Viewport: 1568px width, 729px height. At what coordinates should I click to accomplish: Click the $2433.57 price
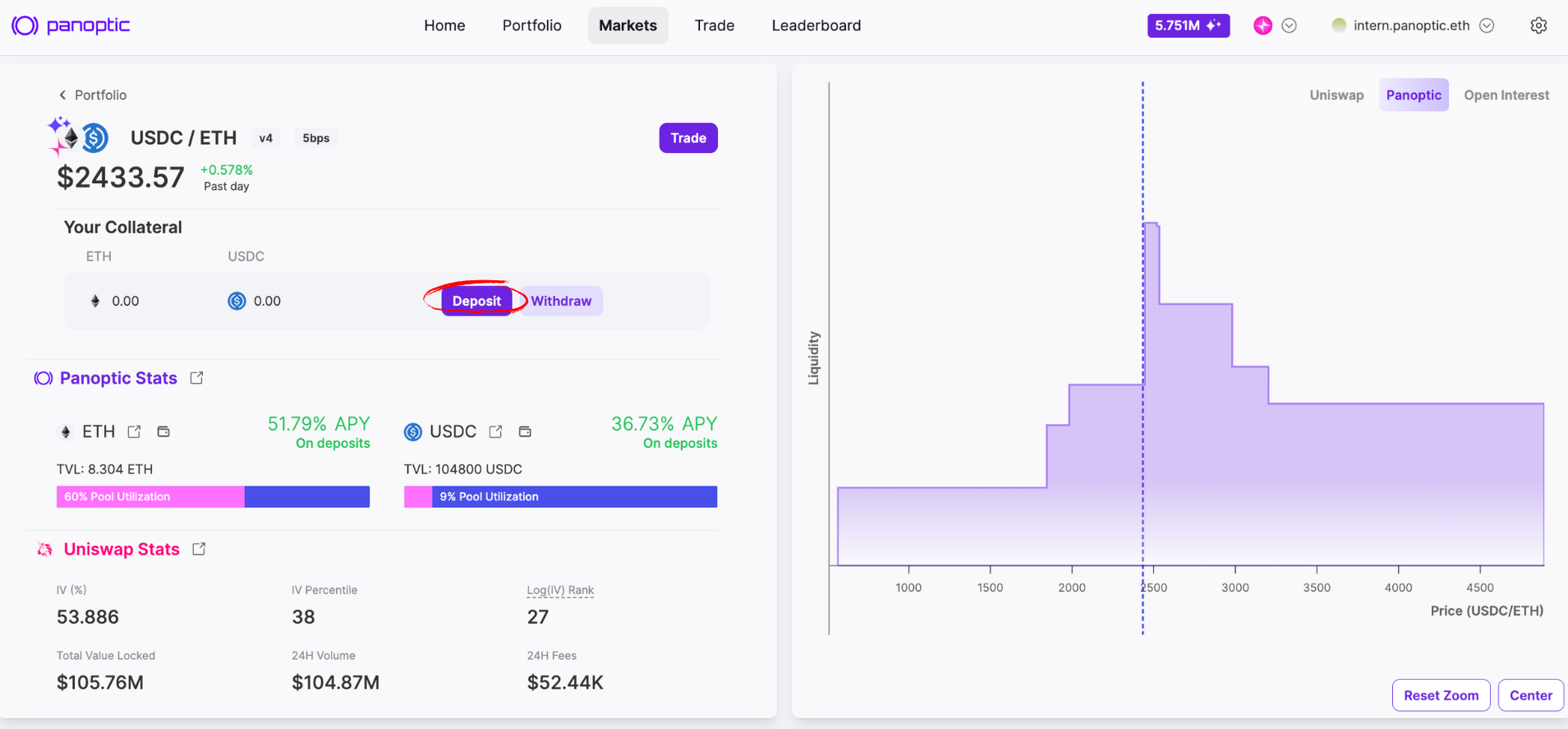[x=121, y=177]
